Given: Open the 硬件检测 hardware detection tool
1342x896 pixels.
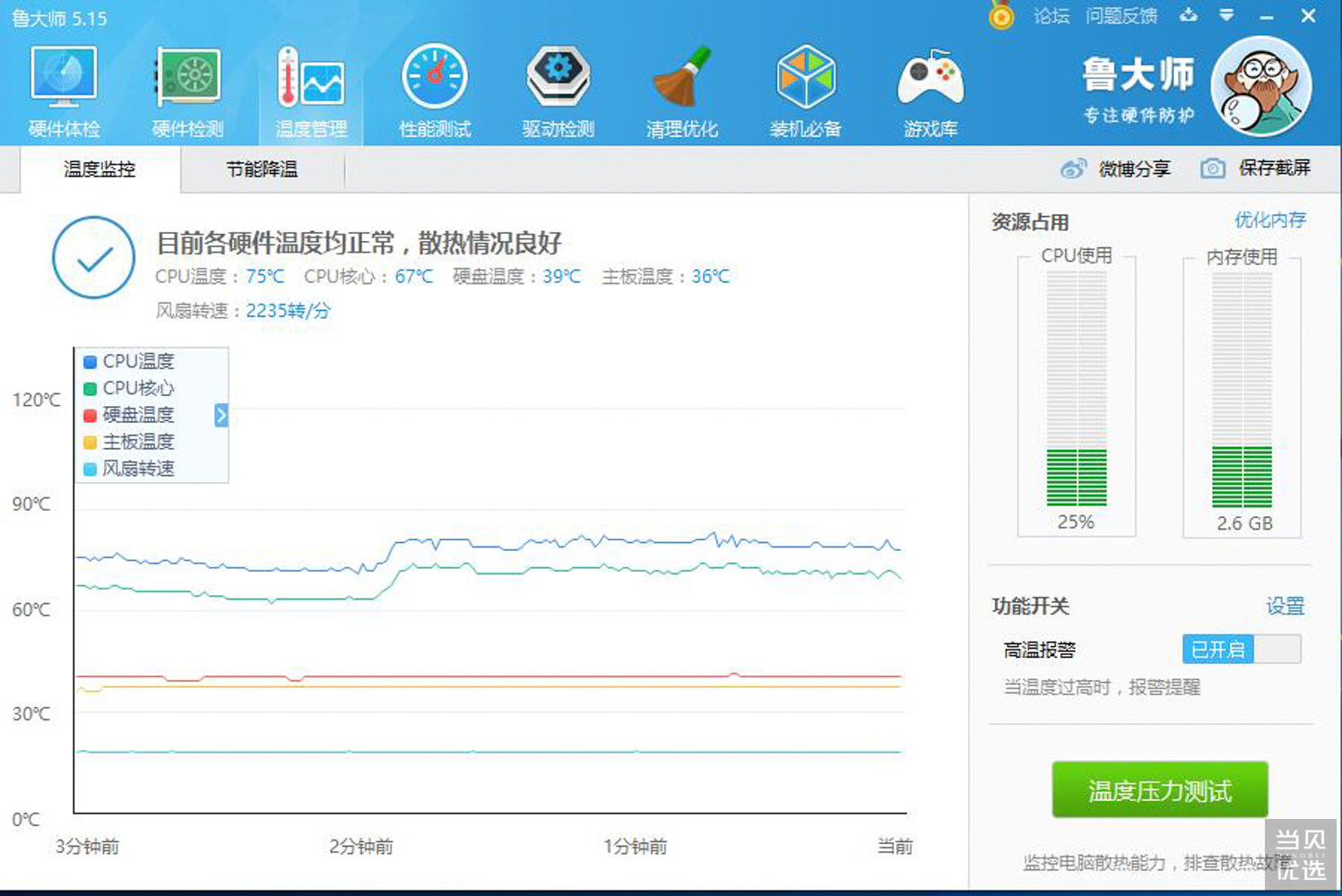Looking at the screenshot, I should click(x=186, y=87).
